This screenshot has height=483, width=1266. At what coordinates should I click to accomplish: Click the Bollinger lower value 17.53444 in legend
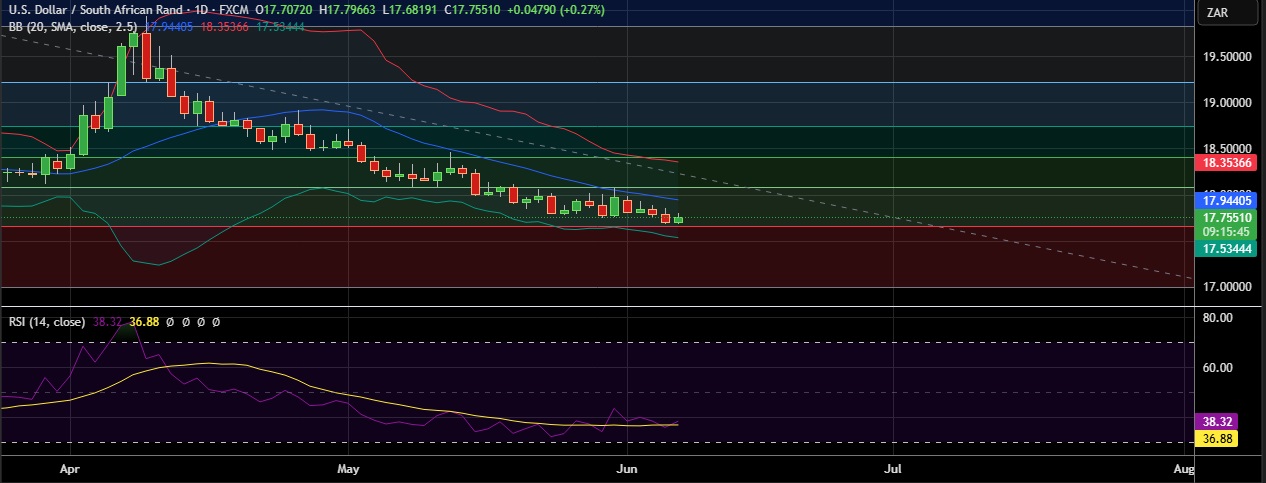pos(282,26)
